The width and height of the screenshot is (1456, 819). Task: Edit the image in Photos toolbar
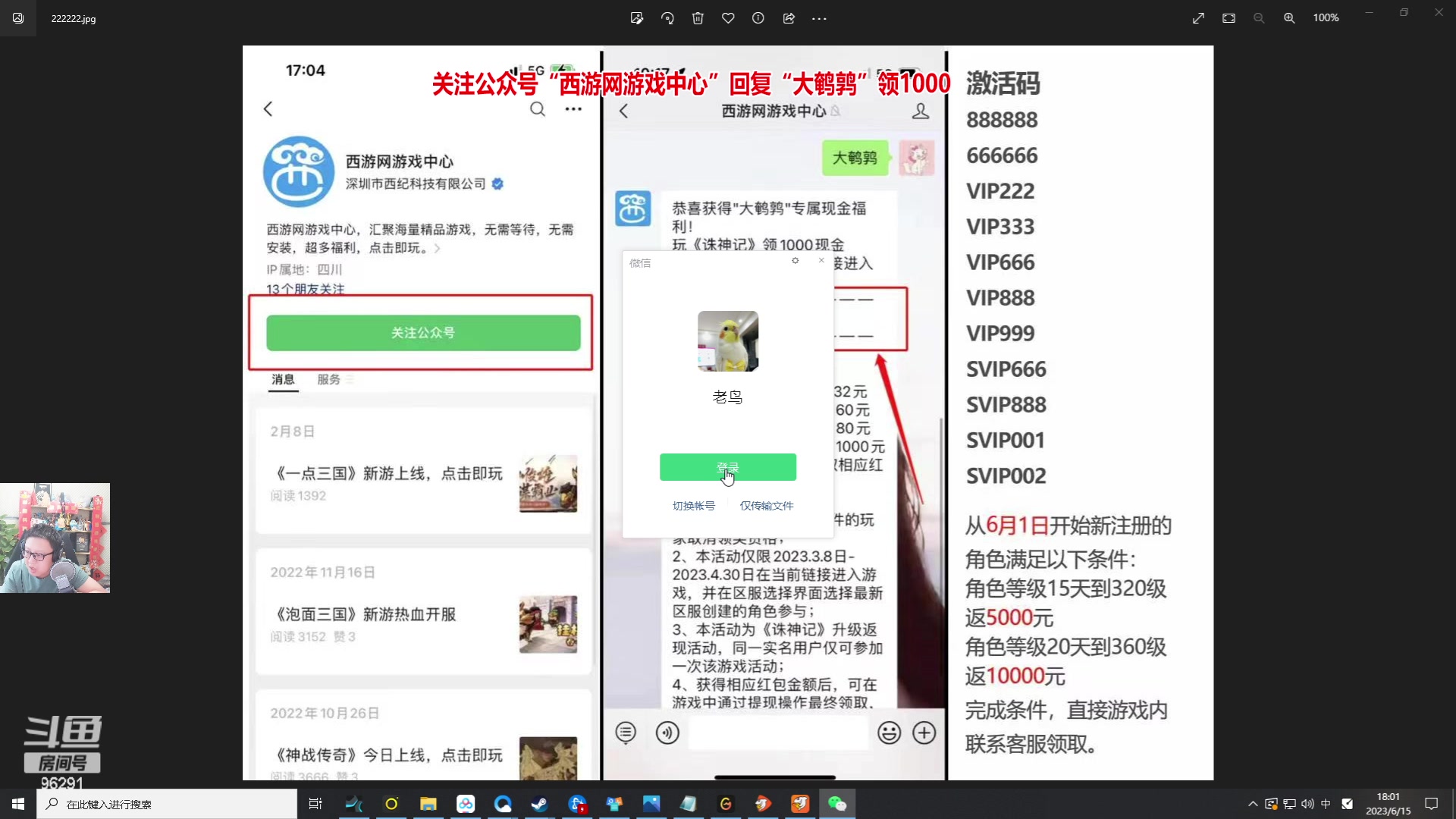click(637, 18)
